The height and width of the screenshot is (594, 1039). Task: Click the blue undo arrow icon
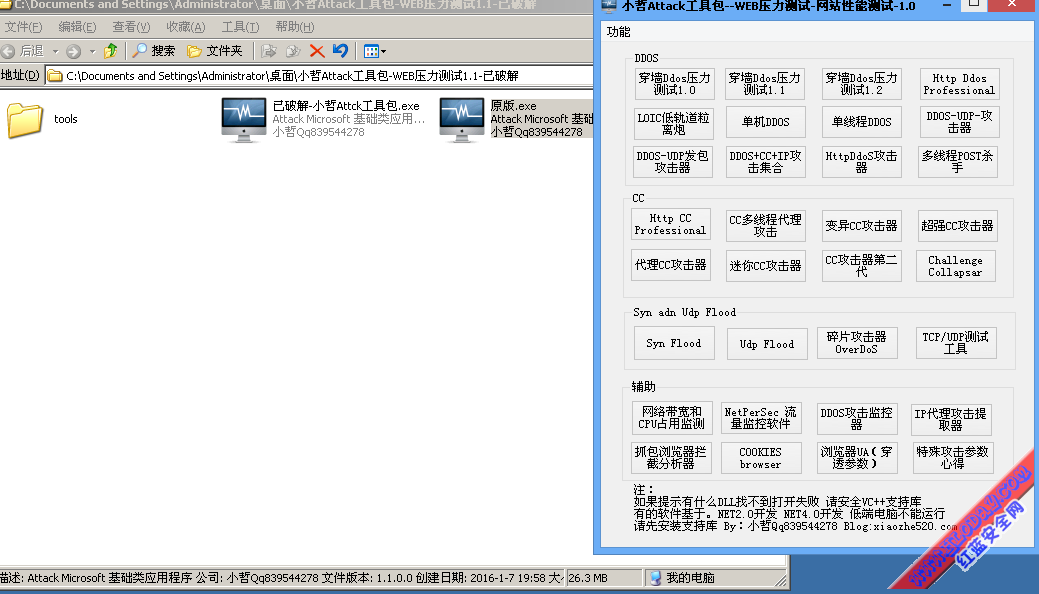click(x=341, y=50)
